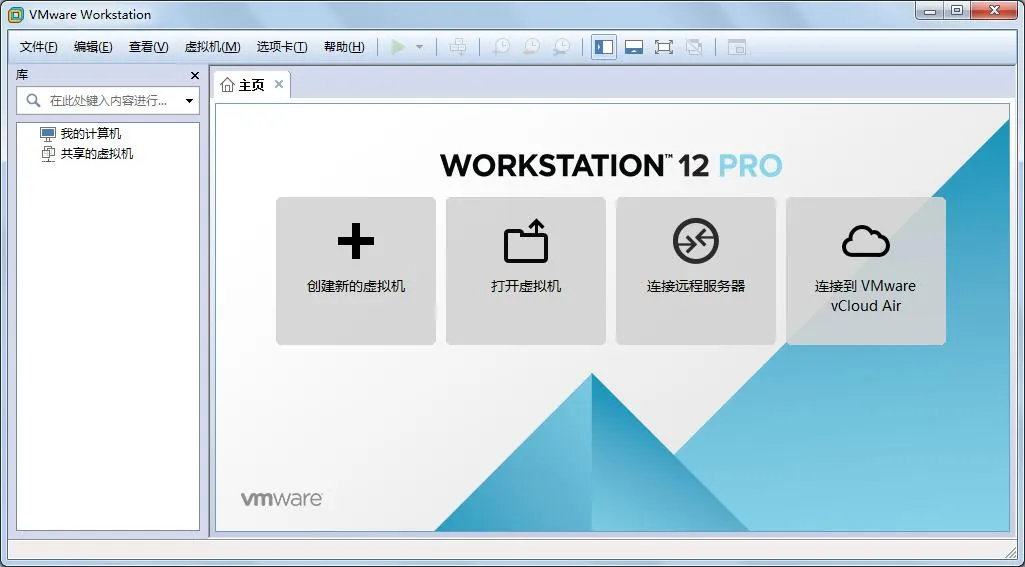Toggle the thumbnail bar view icon
This screenshot has width=1025, height=567.
[633, 47]
